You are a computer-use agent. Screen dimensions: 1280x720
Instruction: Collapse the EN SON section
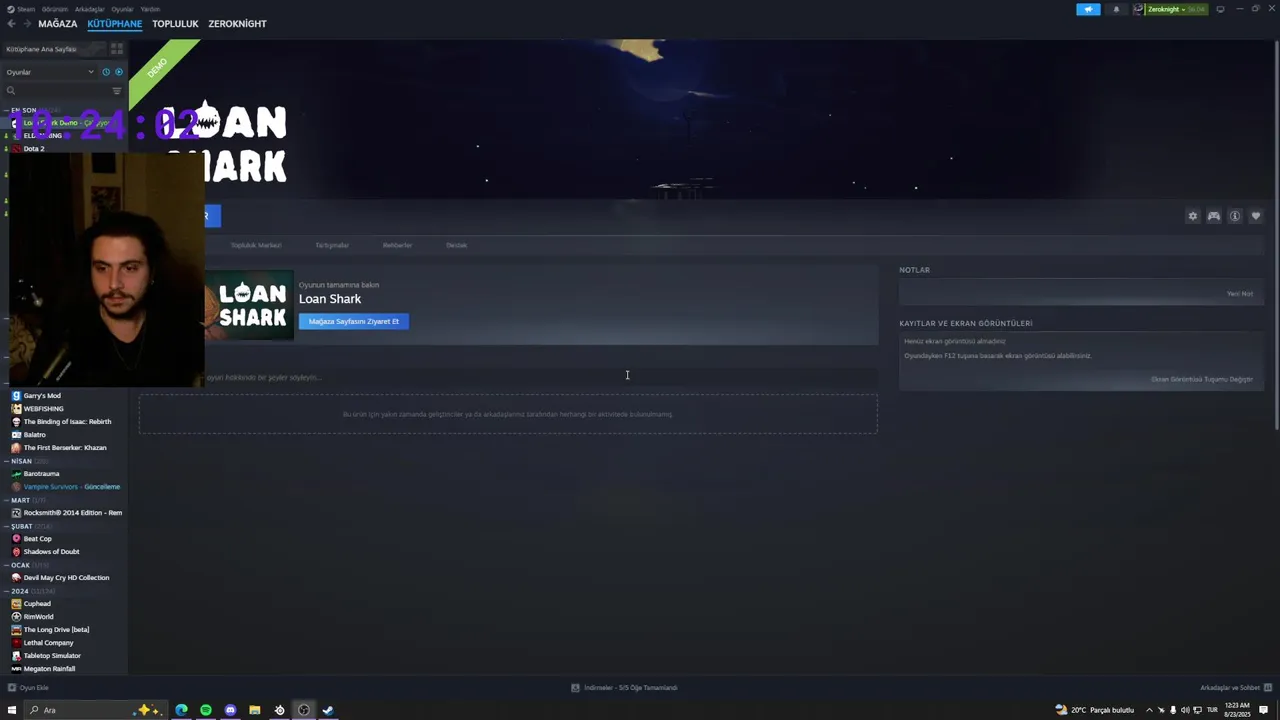pos(7,110)
